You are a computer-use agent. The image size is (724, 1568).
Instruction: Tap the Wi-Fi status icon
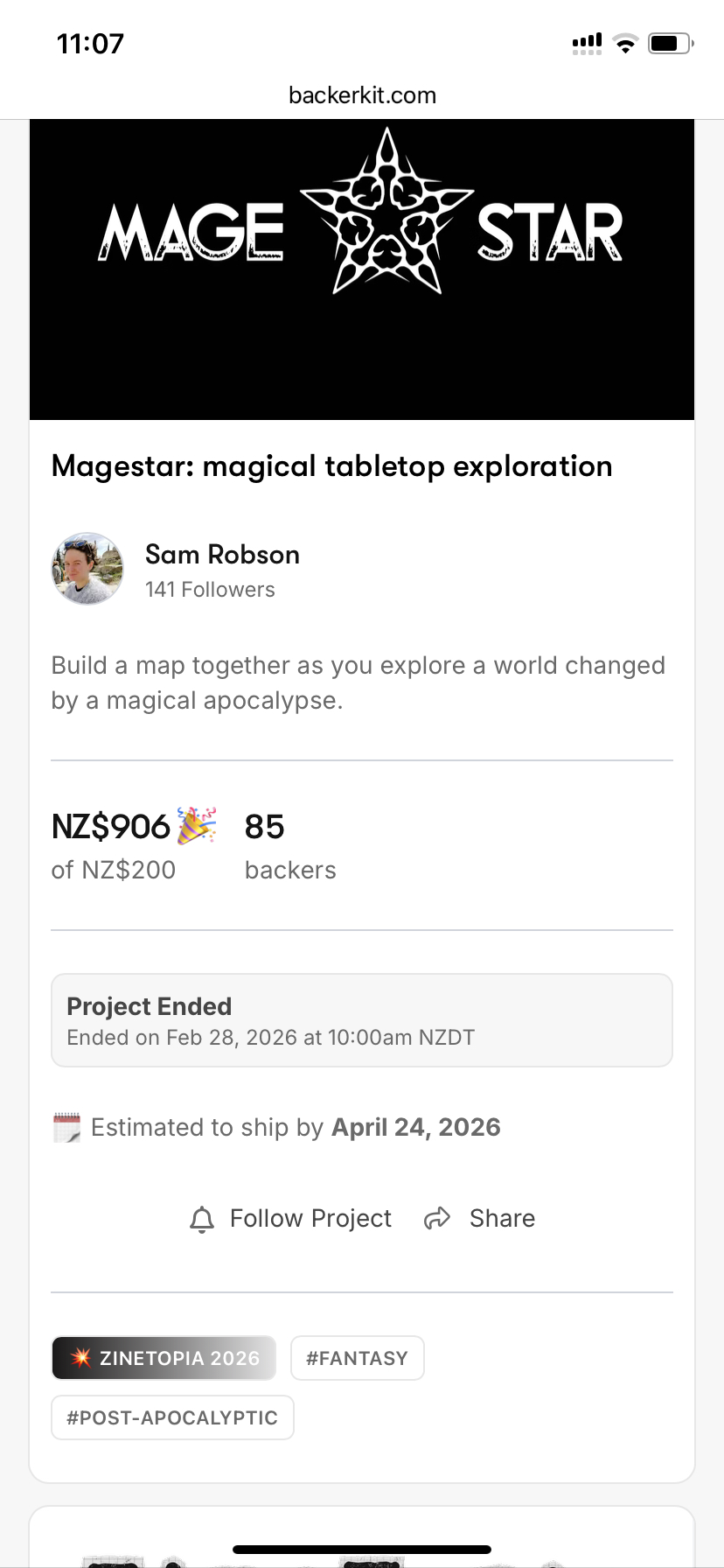[625, 44]
